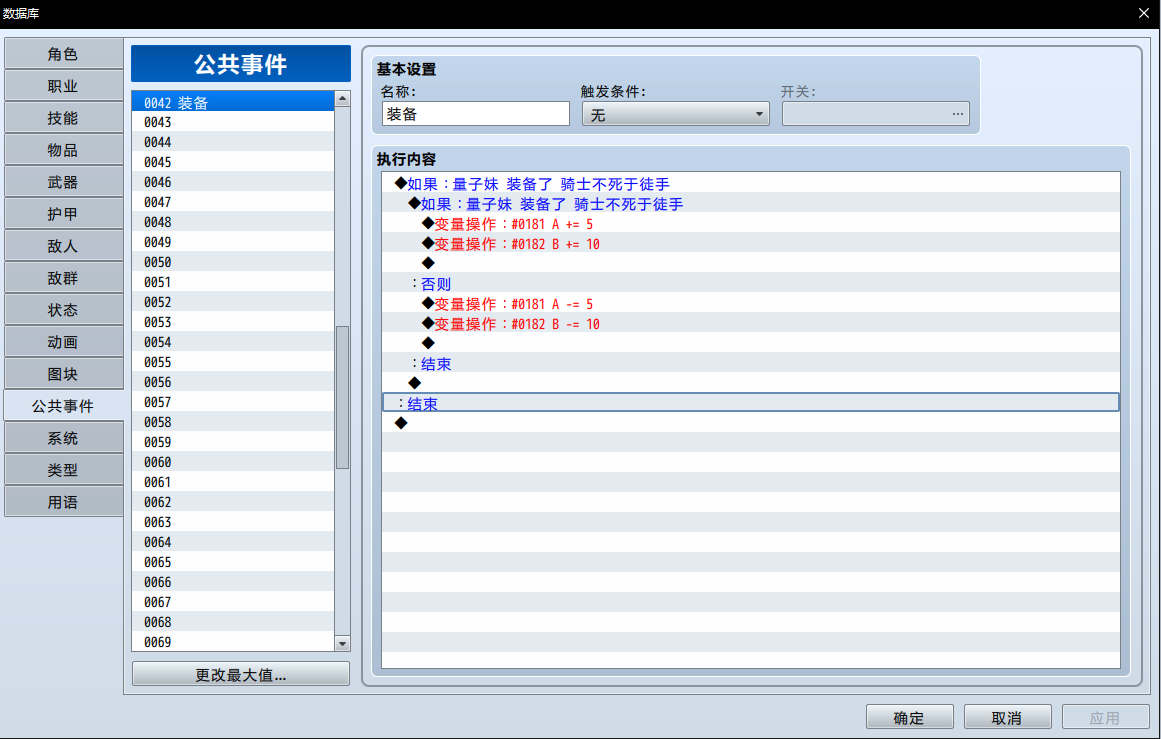Select the first 如果:量子妹 装备了 command line
The height and width of the screenshot is (739, 1161).
point(751,184)
